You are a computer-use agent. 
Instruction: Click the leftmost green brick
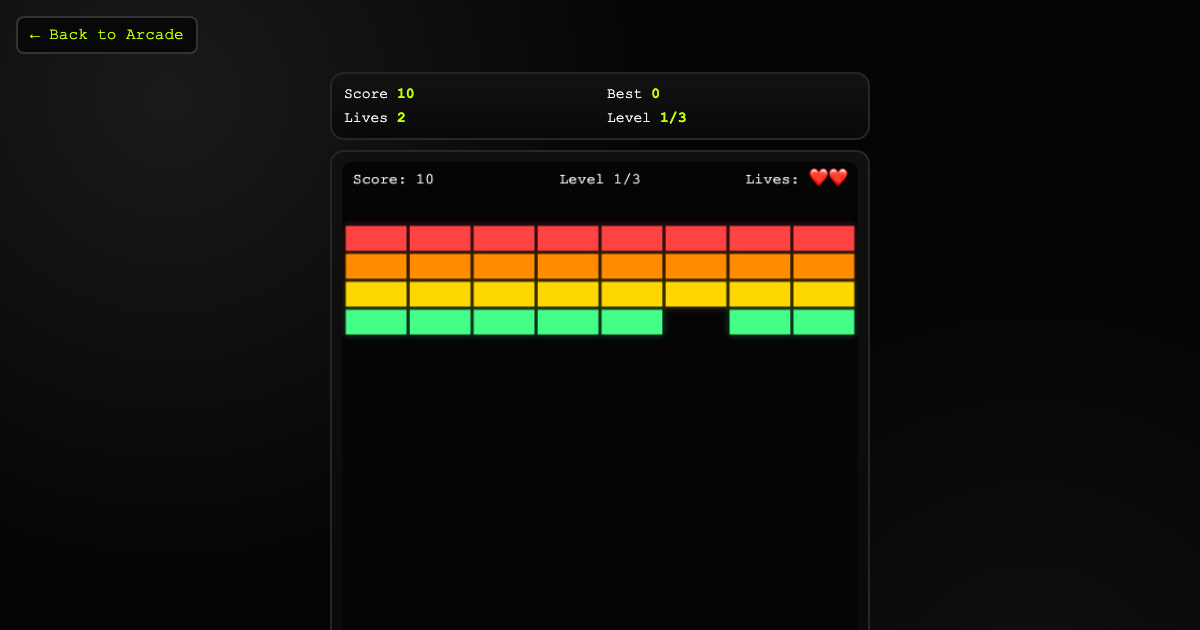[x=376, y=322]
